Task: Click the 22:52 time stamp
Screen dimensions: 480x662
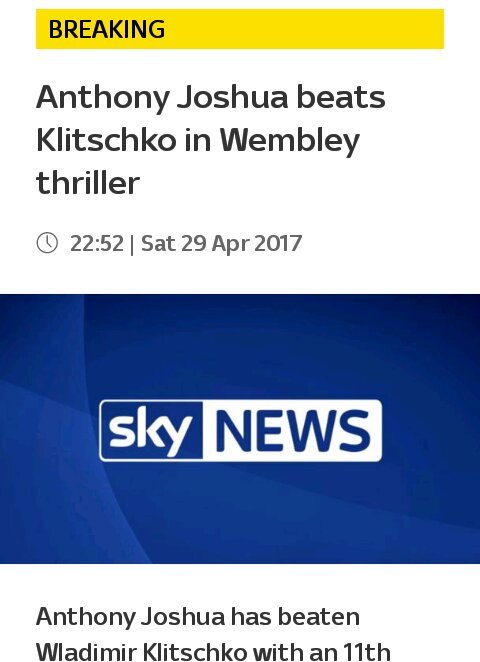Action: pyautogui.click(x=97, y=243)
